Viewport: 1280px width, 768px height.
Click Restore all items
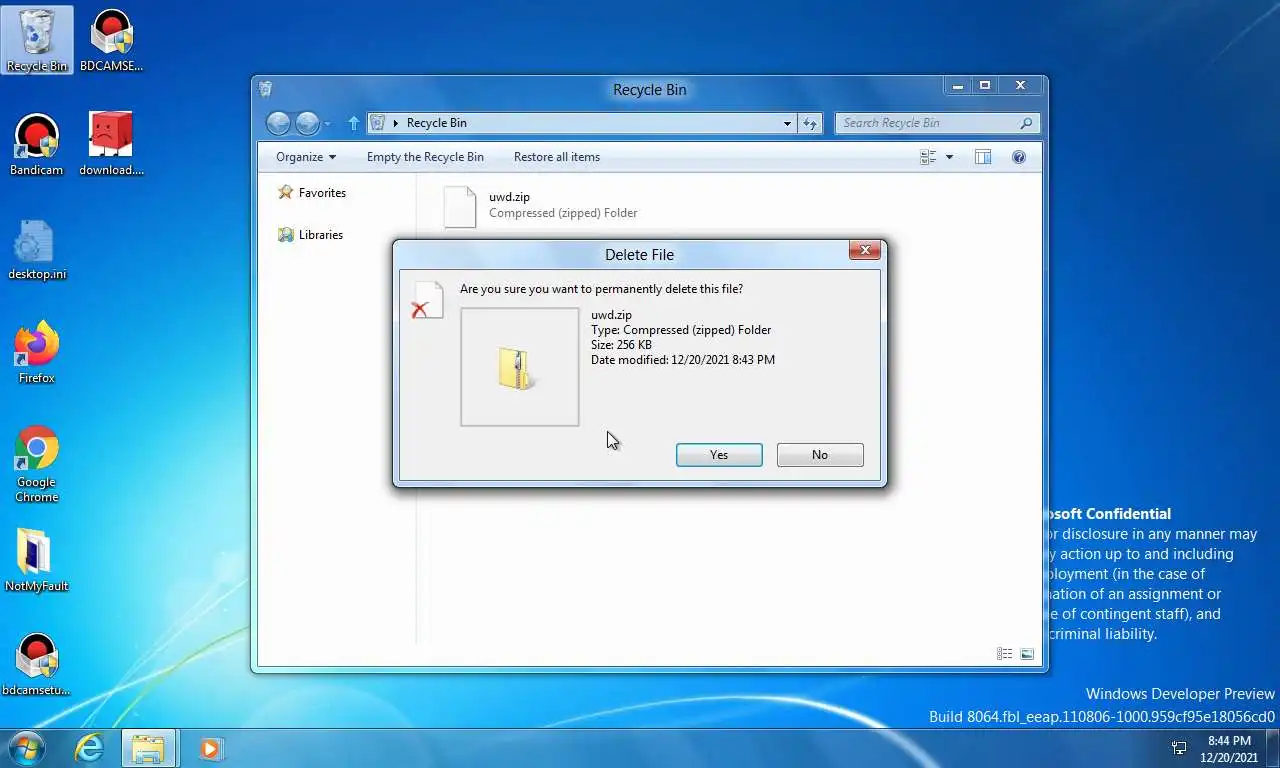pos(557,157)
